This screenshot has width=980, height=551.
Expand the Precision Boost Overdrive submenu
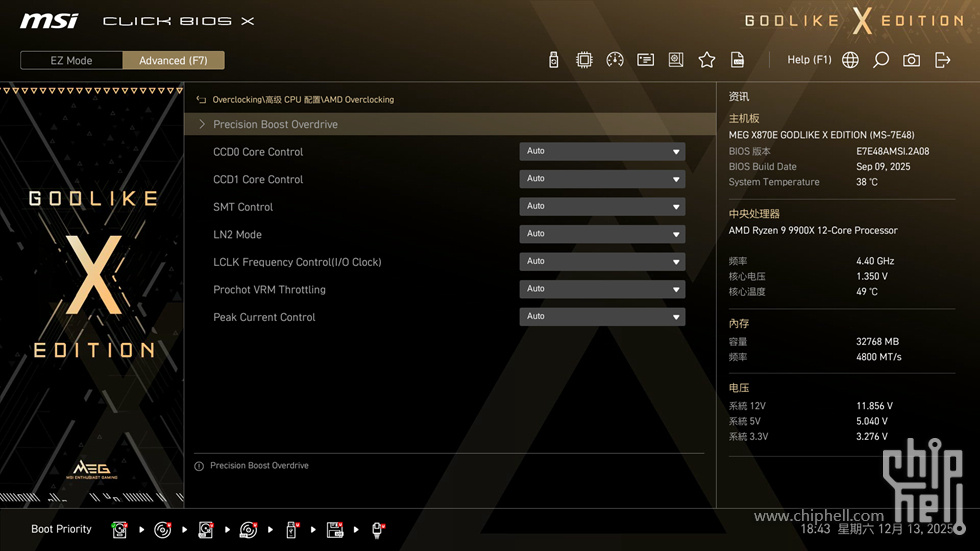(x=275, y=124)
